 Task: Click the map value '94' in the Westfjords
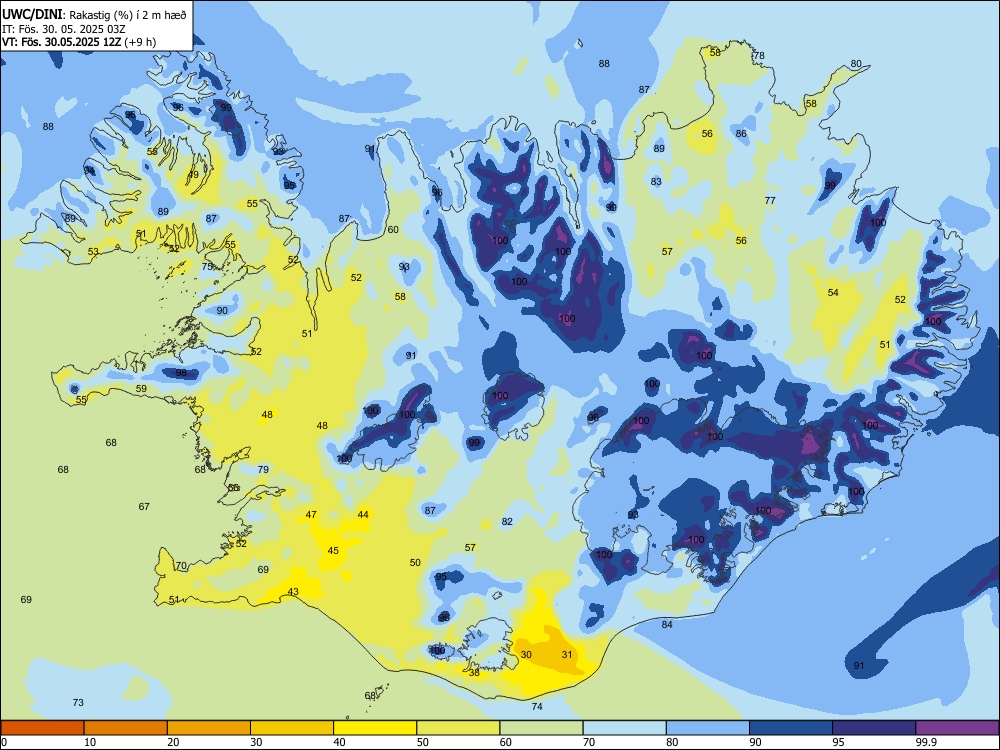point(89,170)
